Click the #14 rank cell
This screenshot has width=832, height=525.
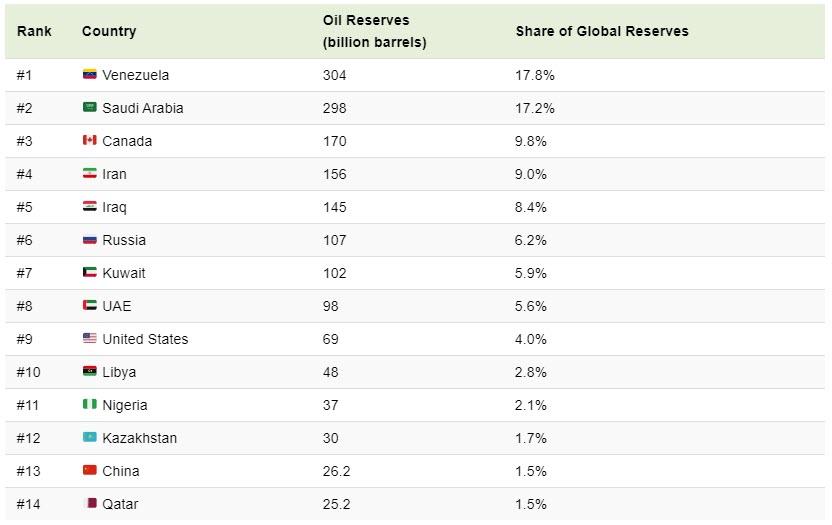tap(29, 504)
